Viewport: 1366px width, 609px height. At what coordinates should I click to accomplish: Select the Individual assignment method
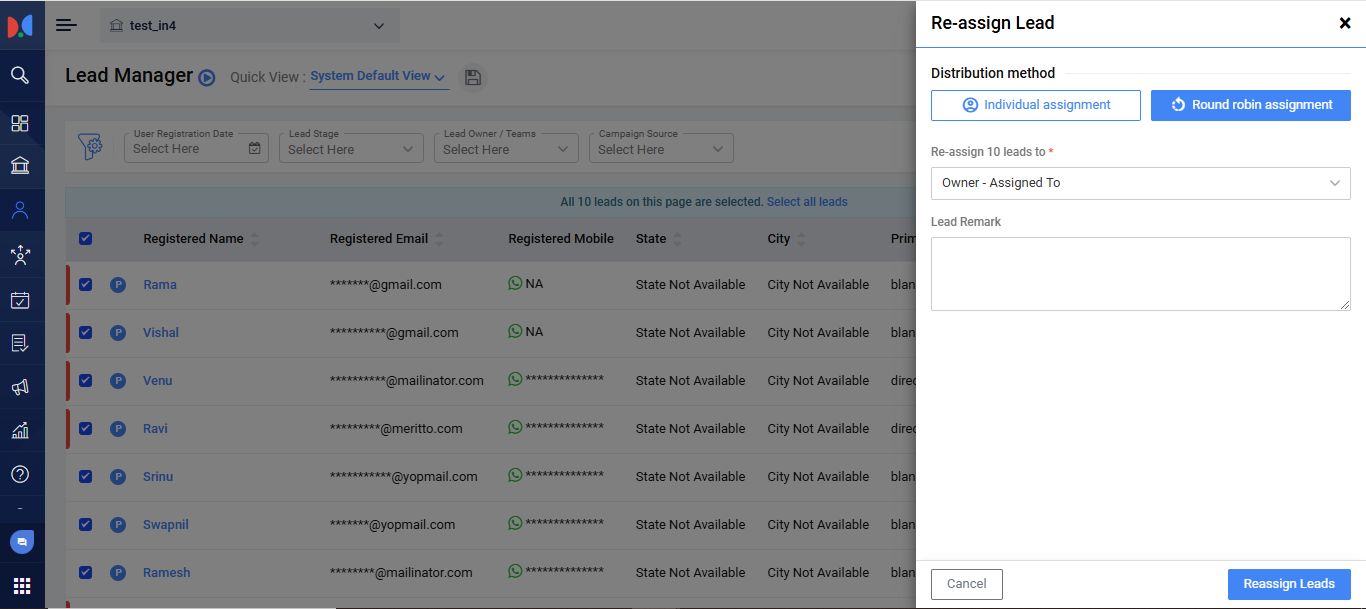1035,105
